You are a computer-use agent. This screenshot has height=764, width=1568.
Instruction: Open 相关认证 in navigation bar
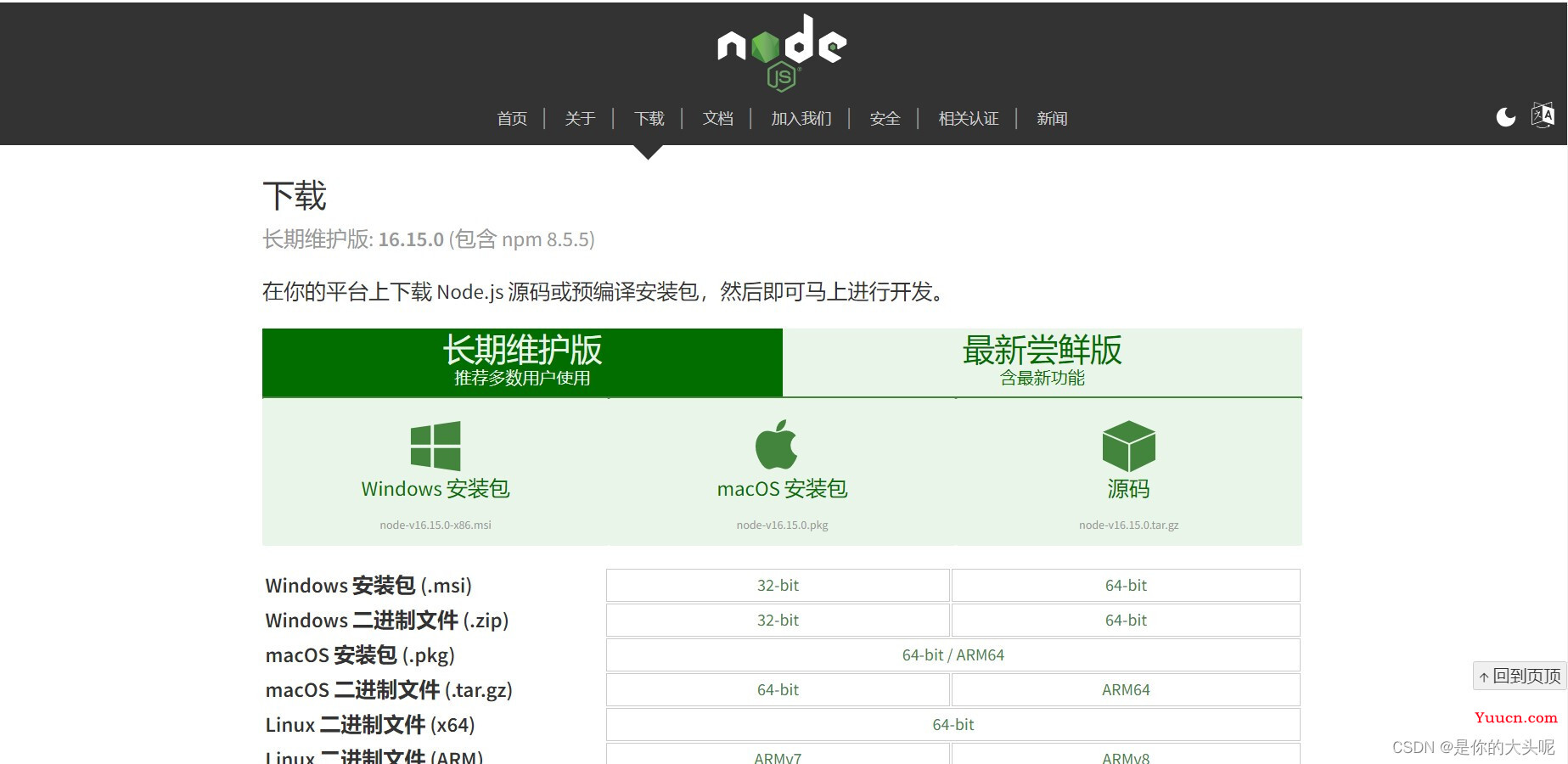969,119
